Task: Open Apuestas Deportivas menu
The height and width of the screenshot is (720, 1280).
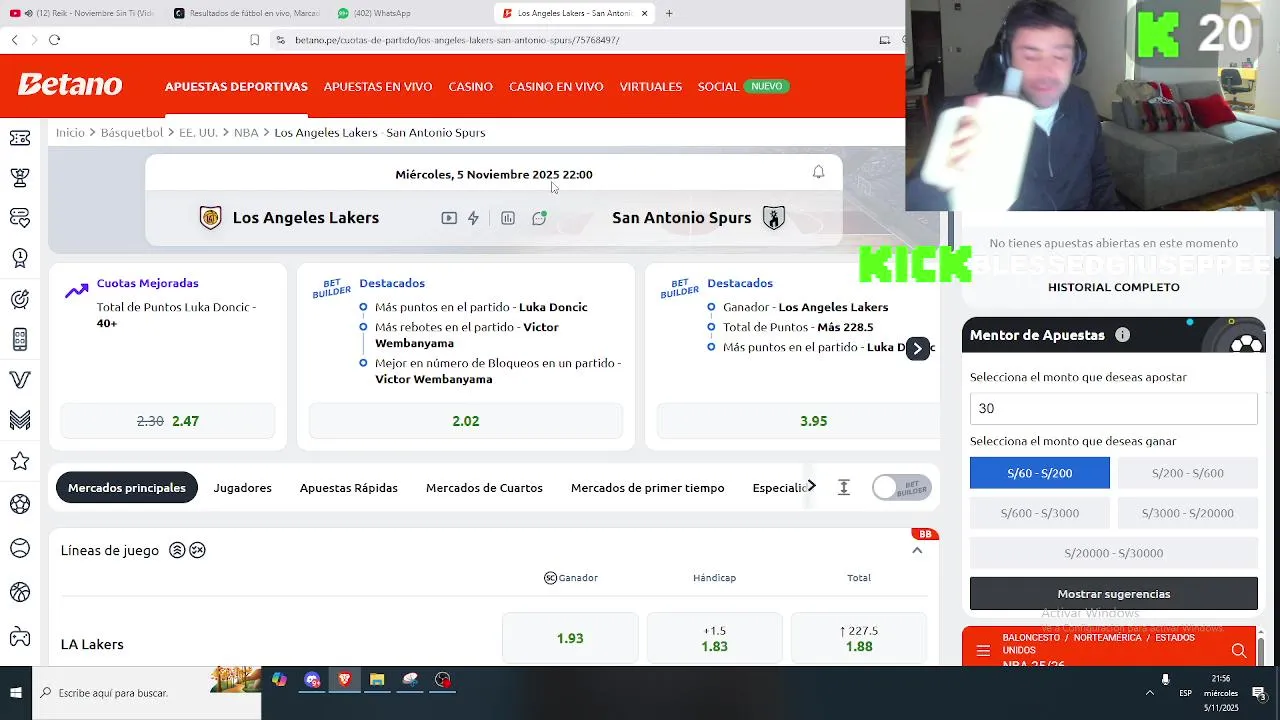Action: [x=236, y=86]
